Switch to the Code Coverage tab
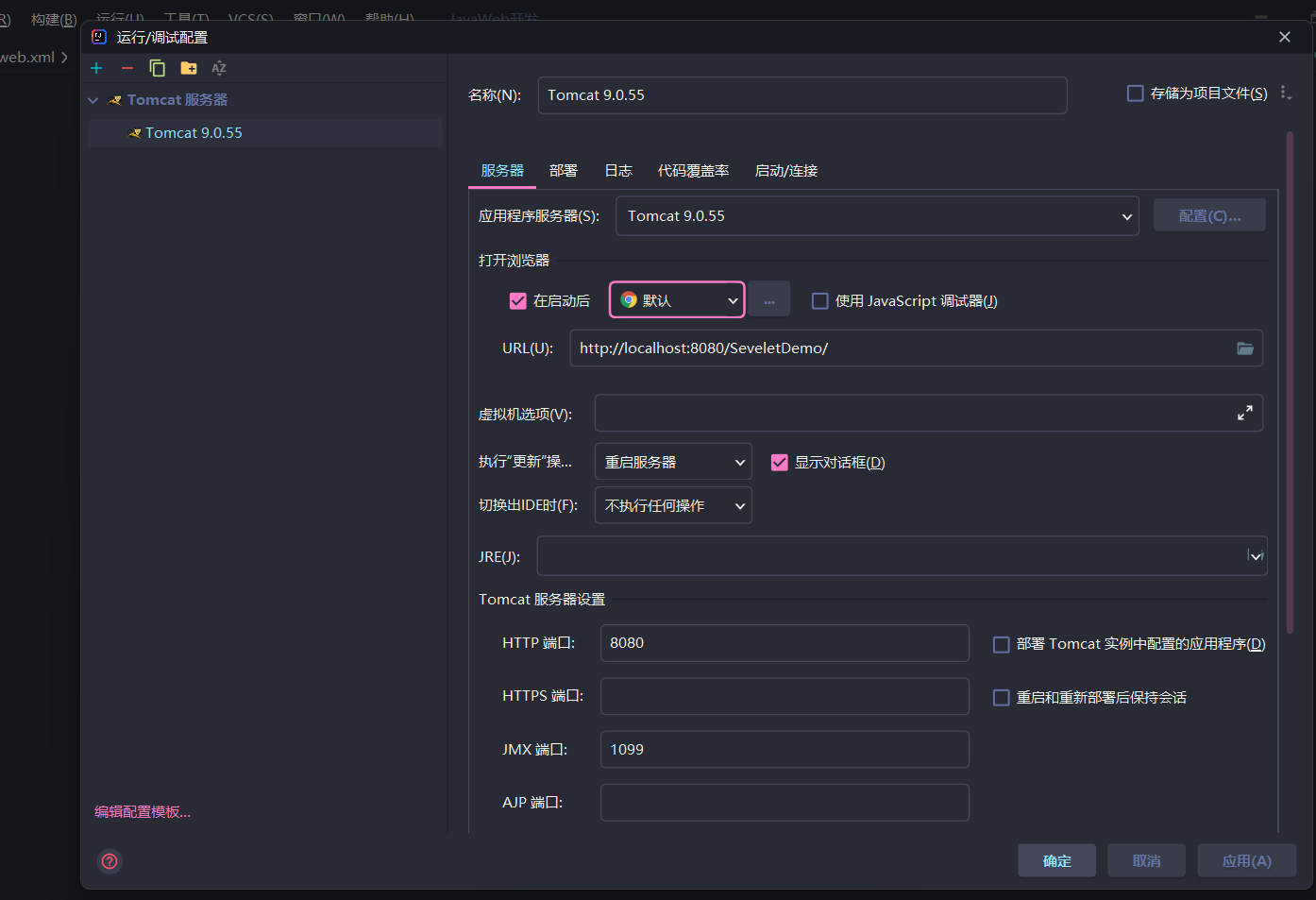Image resolution: width=1316 pixels, height=900 pixels. click(x=694, y=171)
